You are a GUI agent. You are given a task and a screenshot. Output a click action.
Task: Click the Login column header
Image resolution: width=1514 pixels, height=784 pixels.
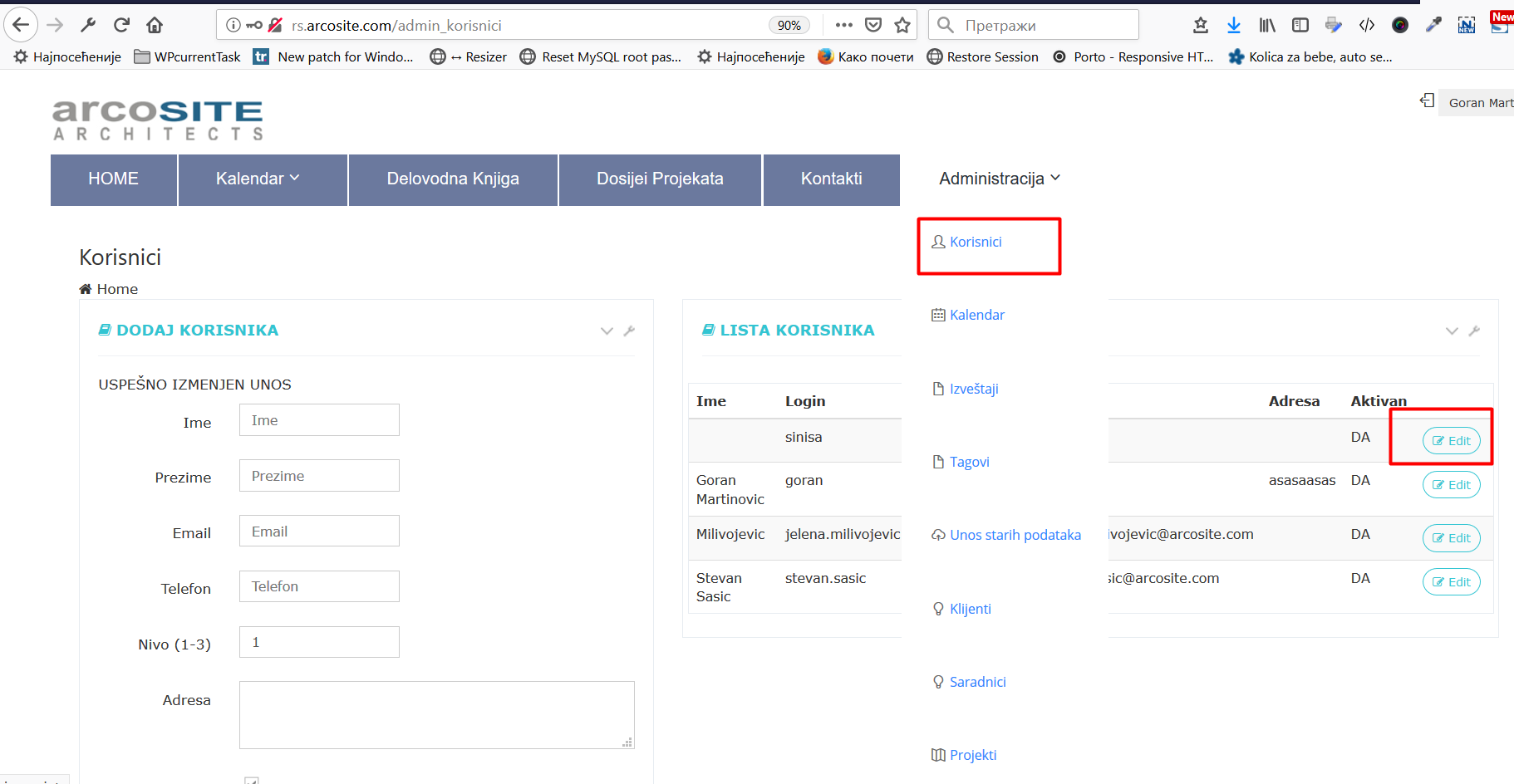(805, 401)
